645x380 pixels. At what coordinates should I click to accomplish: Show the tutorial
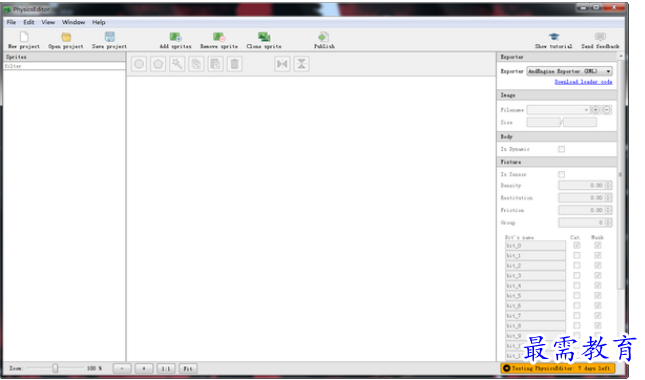pos(554,40)
